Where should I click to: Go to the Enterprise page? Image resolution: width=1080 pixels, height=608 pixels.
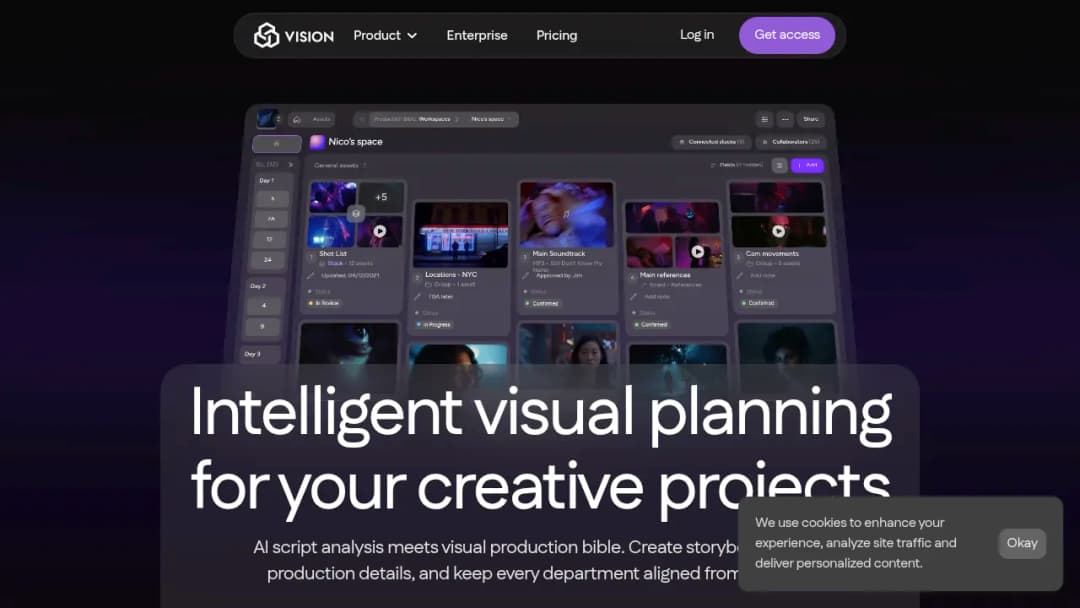[x=477, y=35]
